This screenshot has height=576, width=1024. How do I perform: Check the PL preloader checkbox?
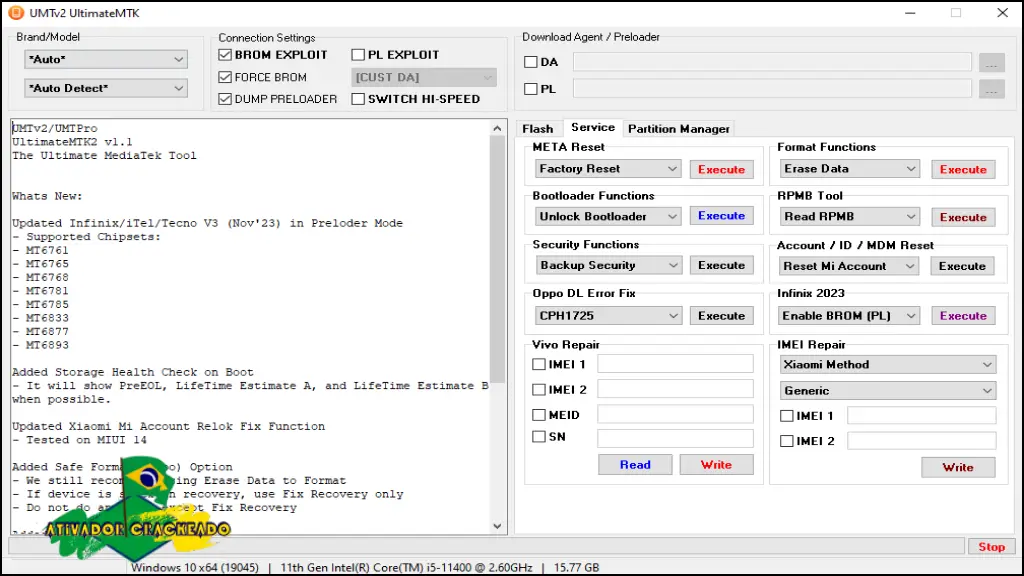531,89
